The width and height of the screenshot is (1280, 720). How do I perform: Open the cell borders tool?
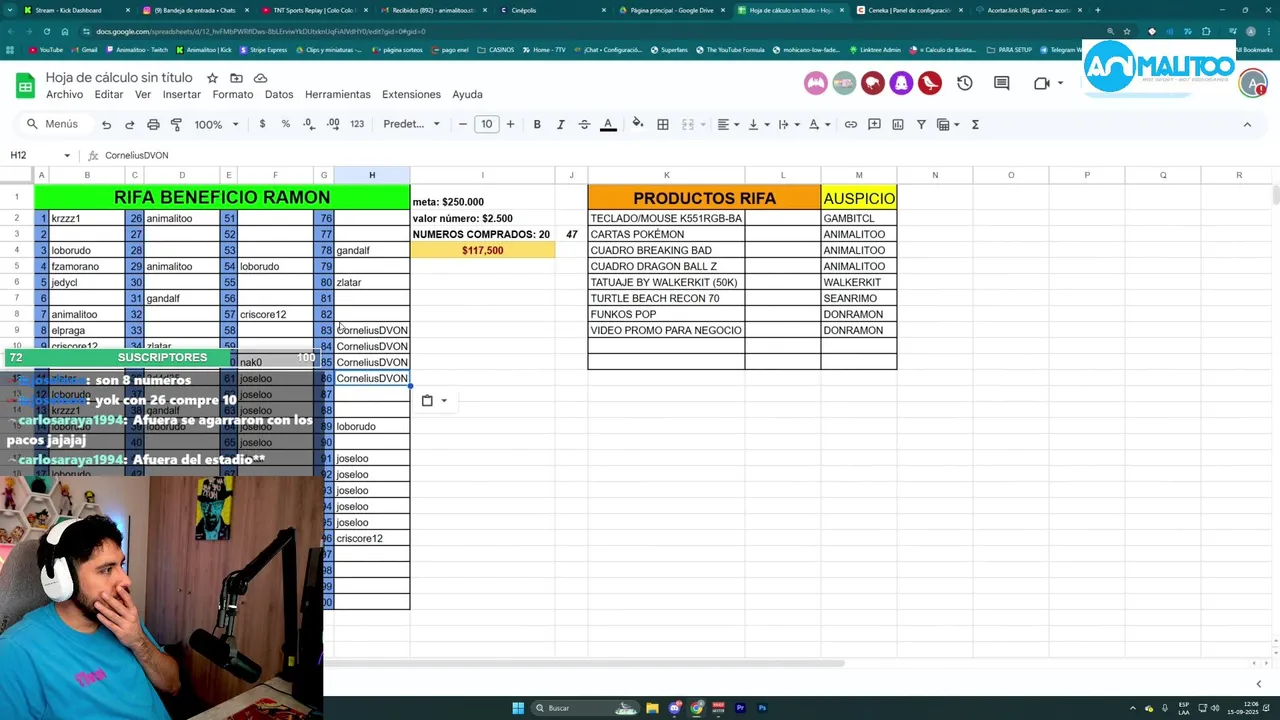tap(662, 124)
